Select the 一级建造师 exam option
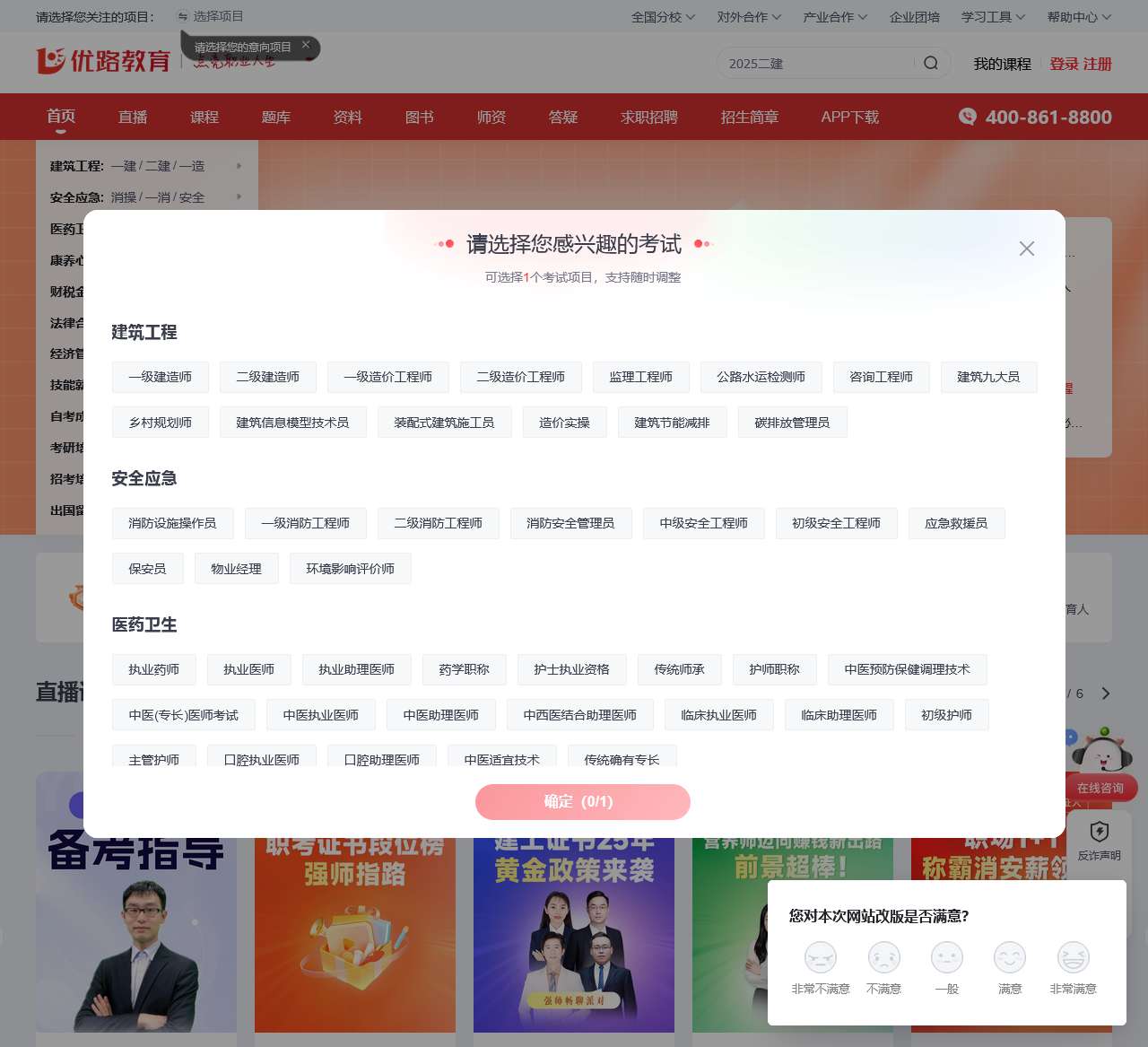Image resolution: width=1148 pixels, height=1047 pixels. point(161,377)
